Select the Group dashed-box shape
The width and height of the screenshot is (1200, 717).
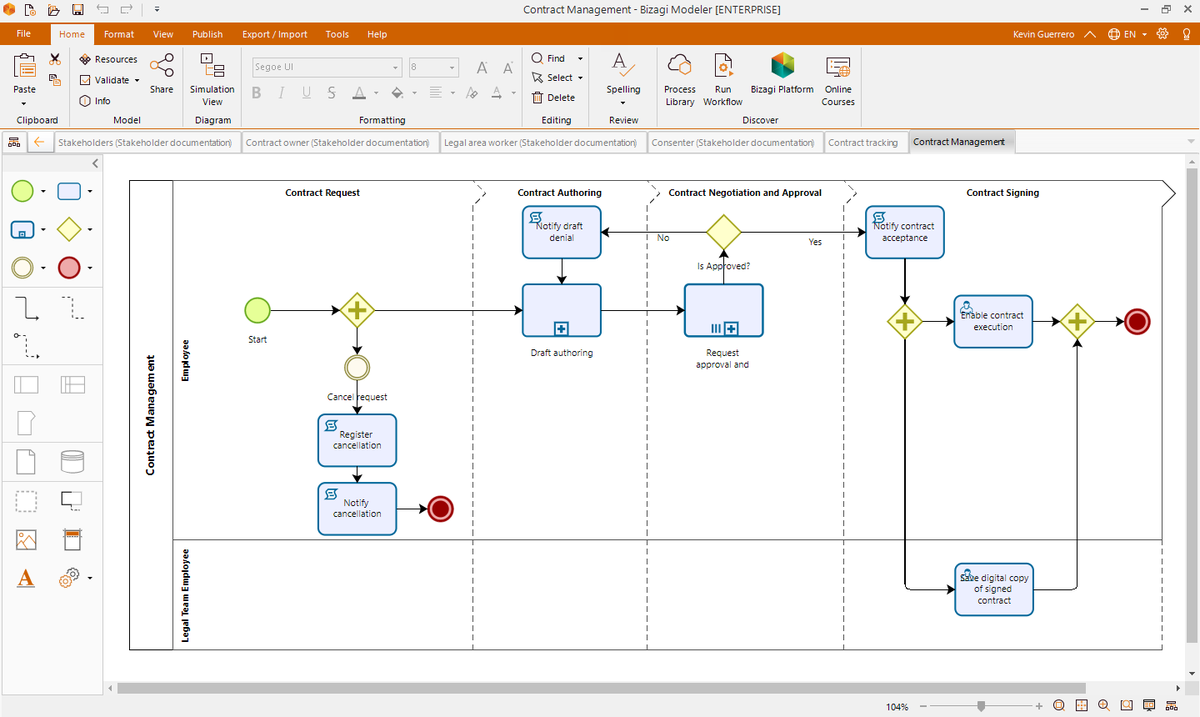point(26,500)
